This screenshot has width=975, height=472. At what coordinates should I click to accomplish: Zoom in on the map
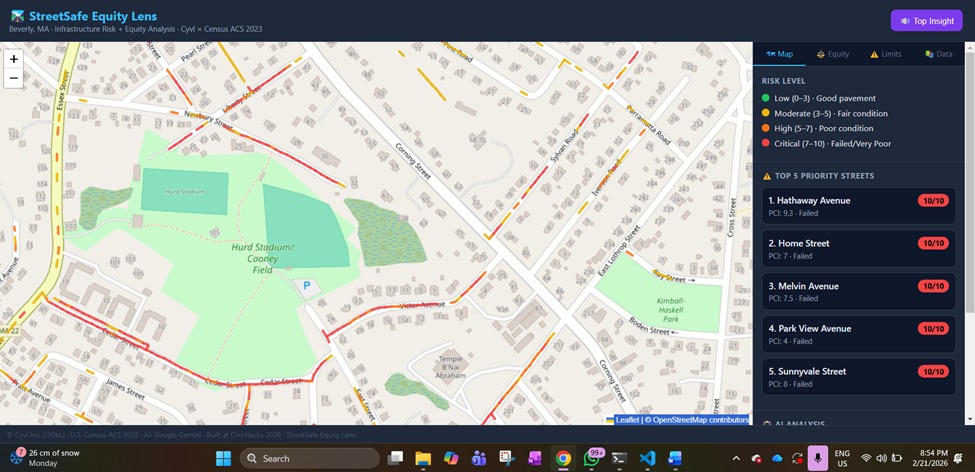(x=14, y=60)
